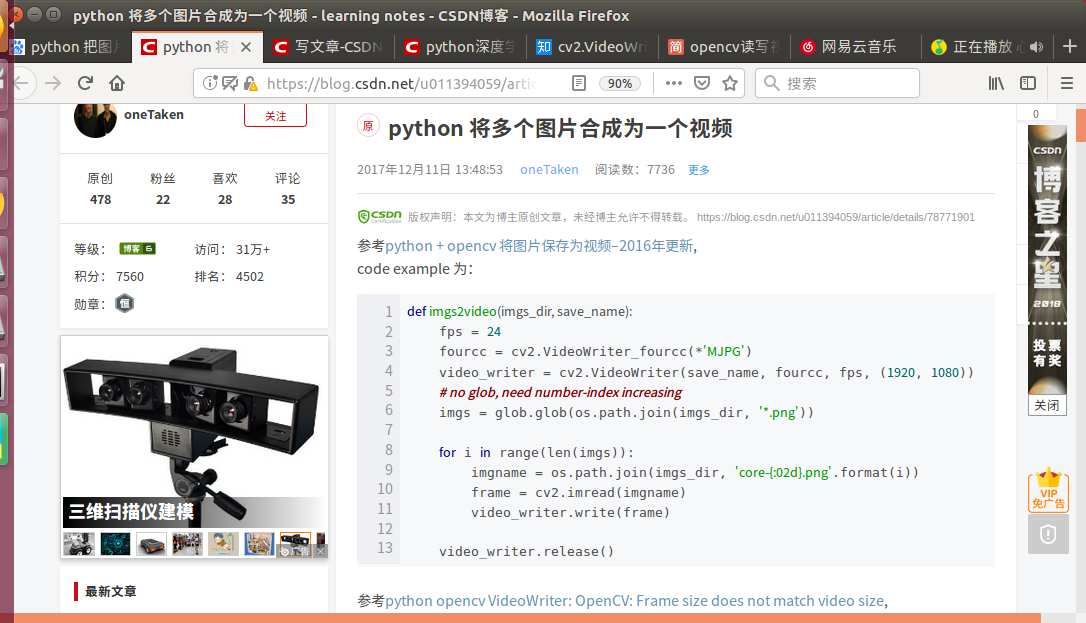1086x623 pixels.
Task: Toggle the bookmark star for this page
Action: pyautogui.click(x=732, y=84)
